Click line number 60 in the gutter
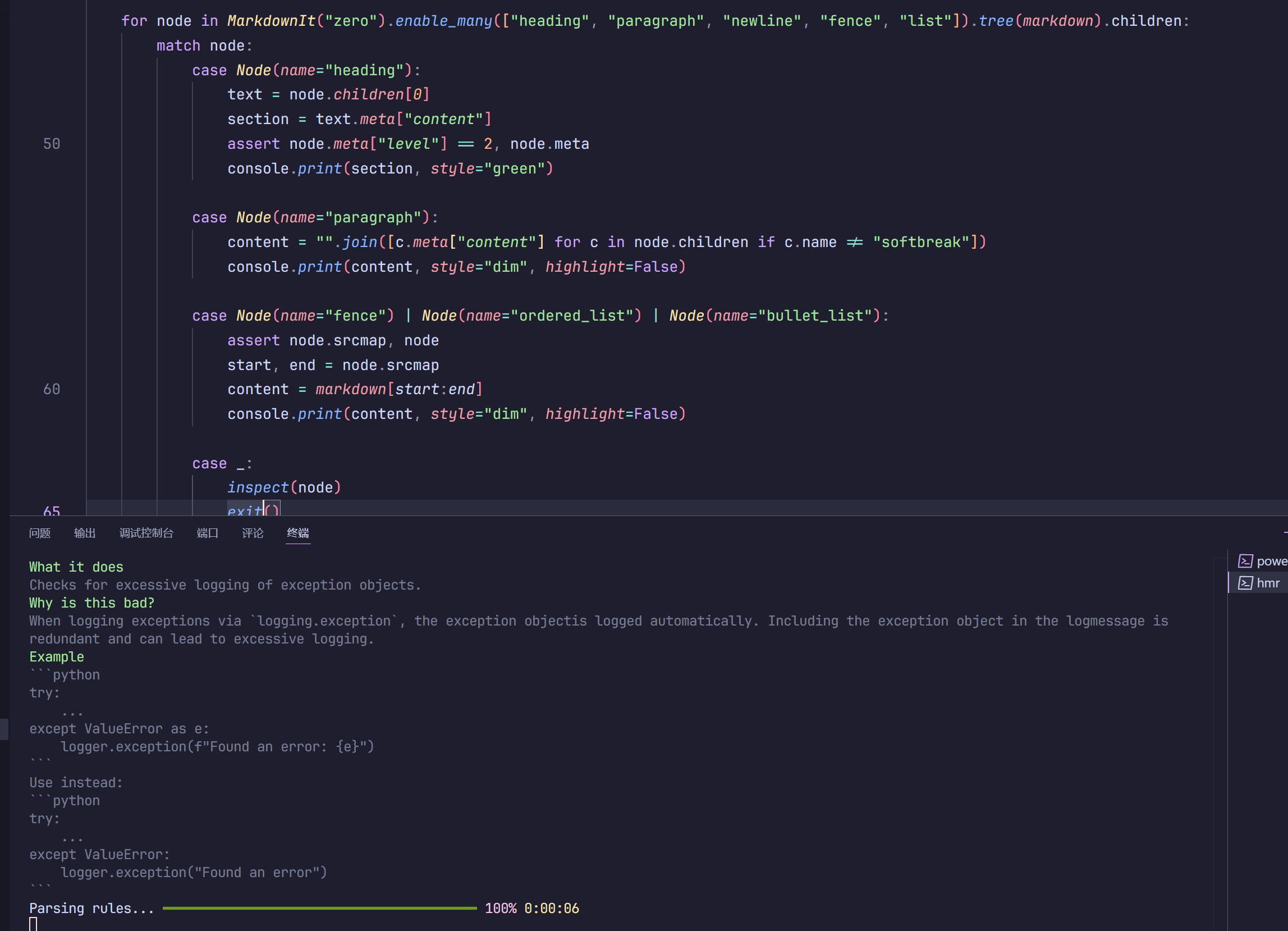Image resolution: width=1288 pixels, height=931 pixels. point(52,389)
